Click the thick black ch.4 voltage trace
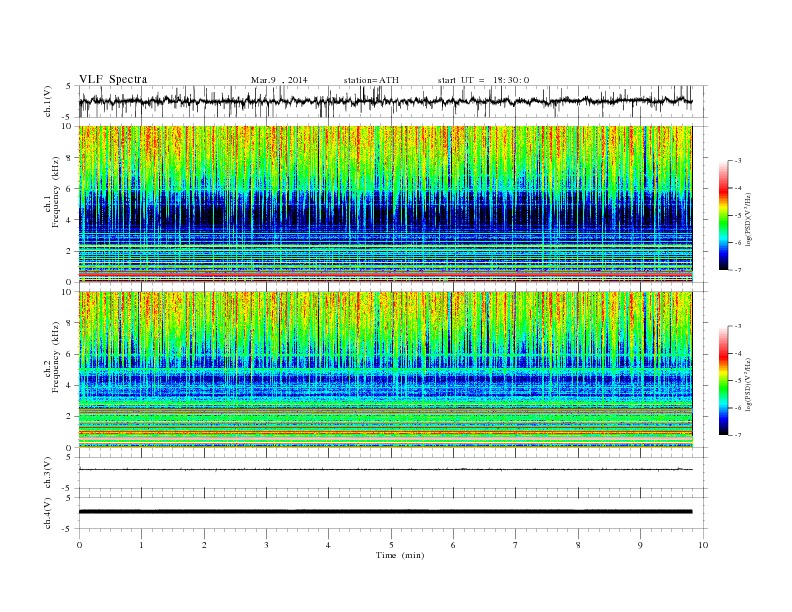The image size is (792, 612). point(385,512)
